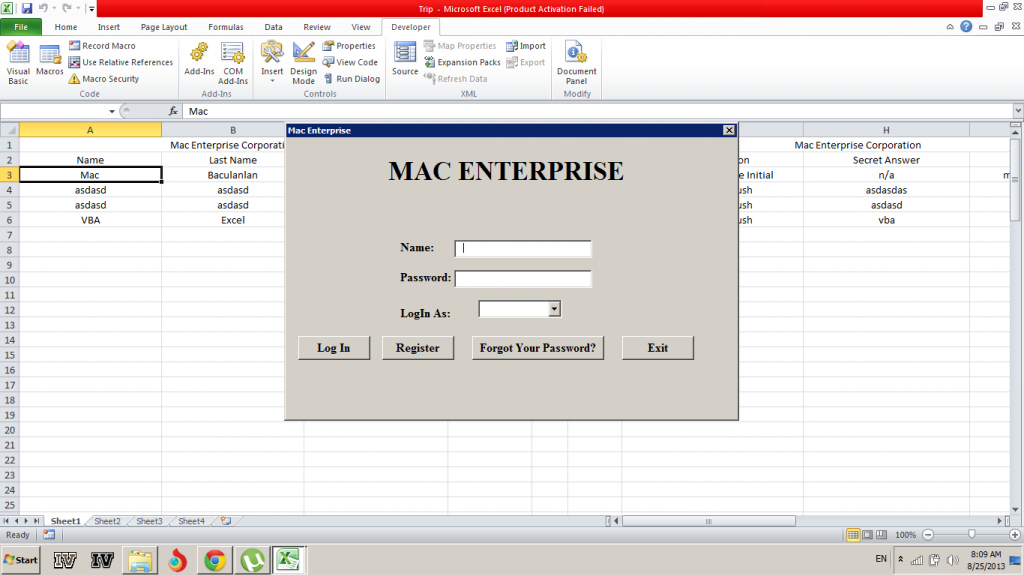The image size is (1024, 575).
Task: Go to the Formulas tab
Action: [226, 27]
